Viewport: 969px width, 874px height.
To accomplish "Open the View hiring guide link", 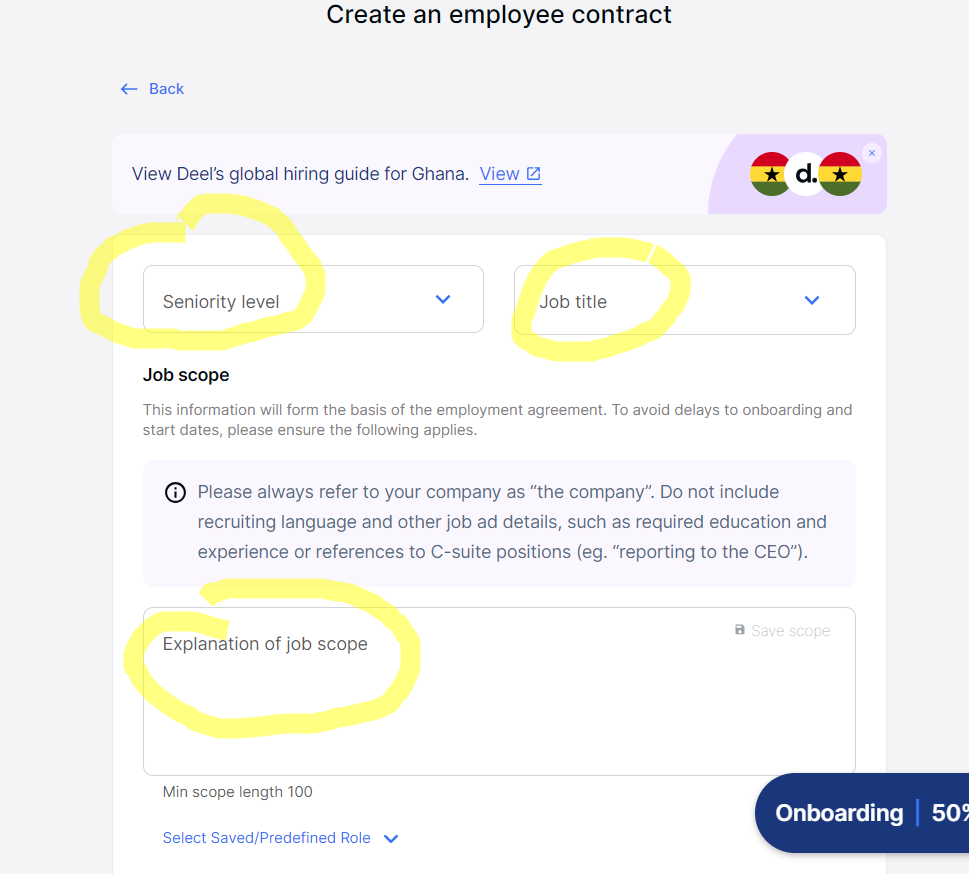I will [x=499, y=174].
